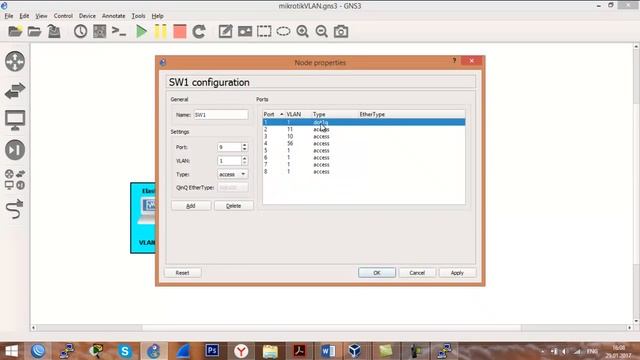Open the Tools menu
The width and height of the screenshot is (640, 360).
coord(138,16)
